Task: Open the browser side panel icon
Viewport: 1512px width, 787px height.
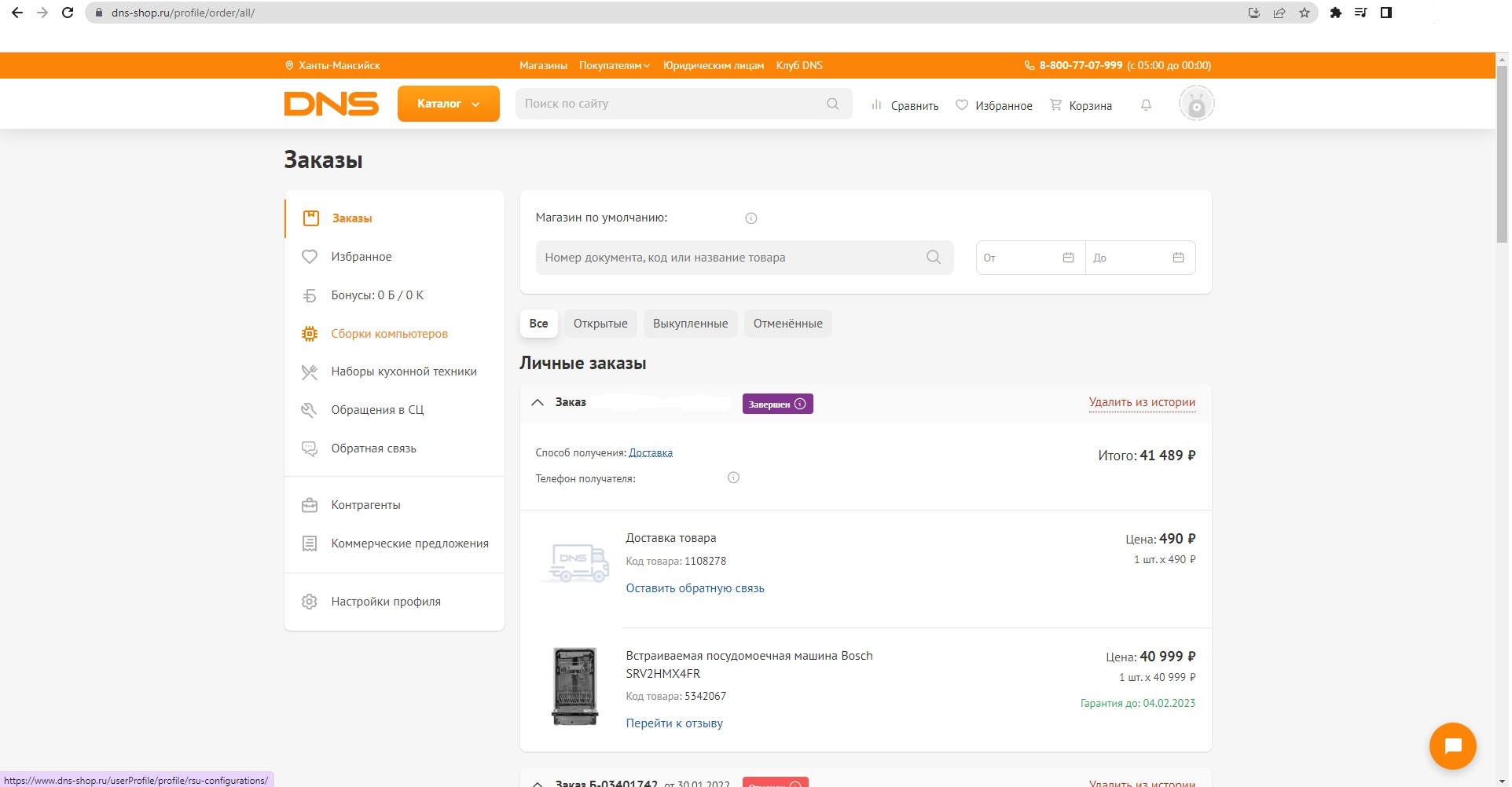Action: pyautogui.click(x=1386, y=13)
